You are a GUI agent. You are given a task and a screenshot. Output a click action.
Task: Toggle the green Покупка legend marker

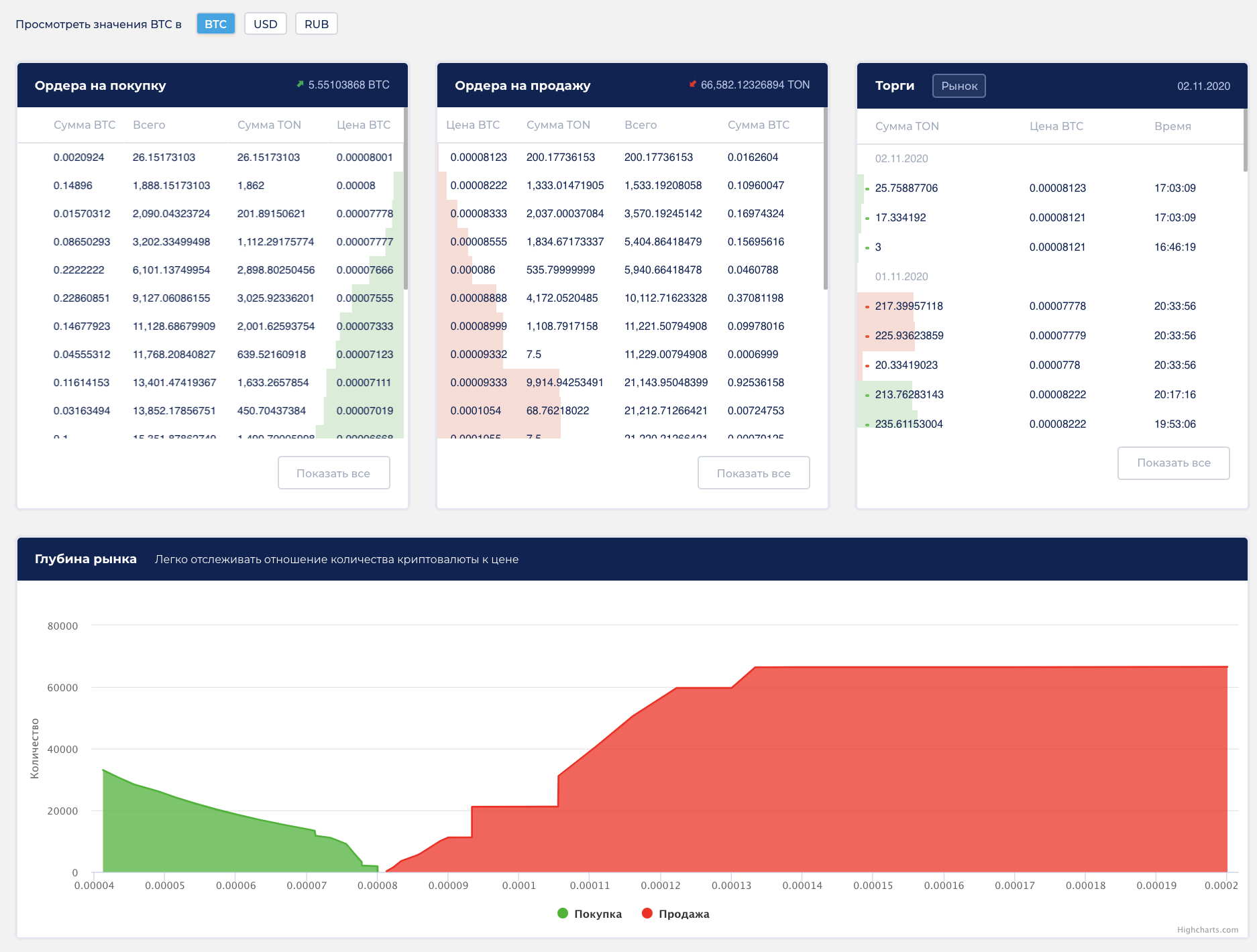(x=563, y=913)
